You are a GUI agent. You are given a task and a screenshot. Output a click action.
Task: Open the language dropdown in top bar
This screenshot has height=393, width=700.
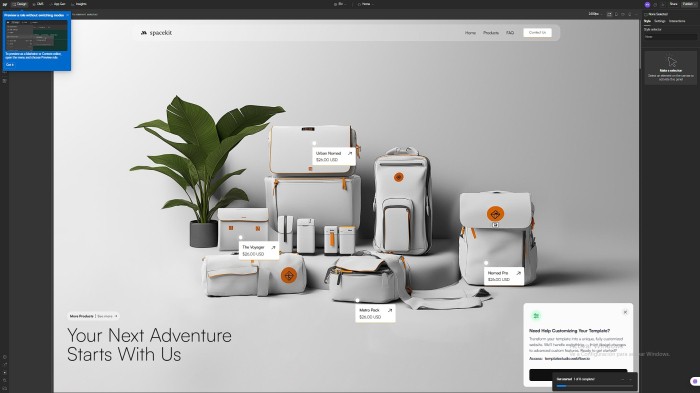340,4
